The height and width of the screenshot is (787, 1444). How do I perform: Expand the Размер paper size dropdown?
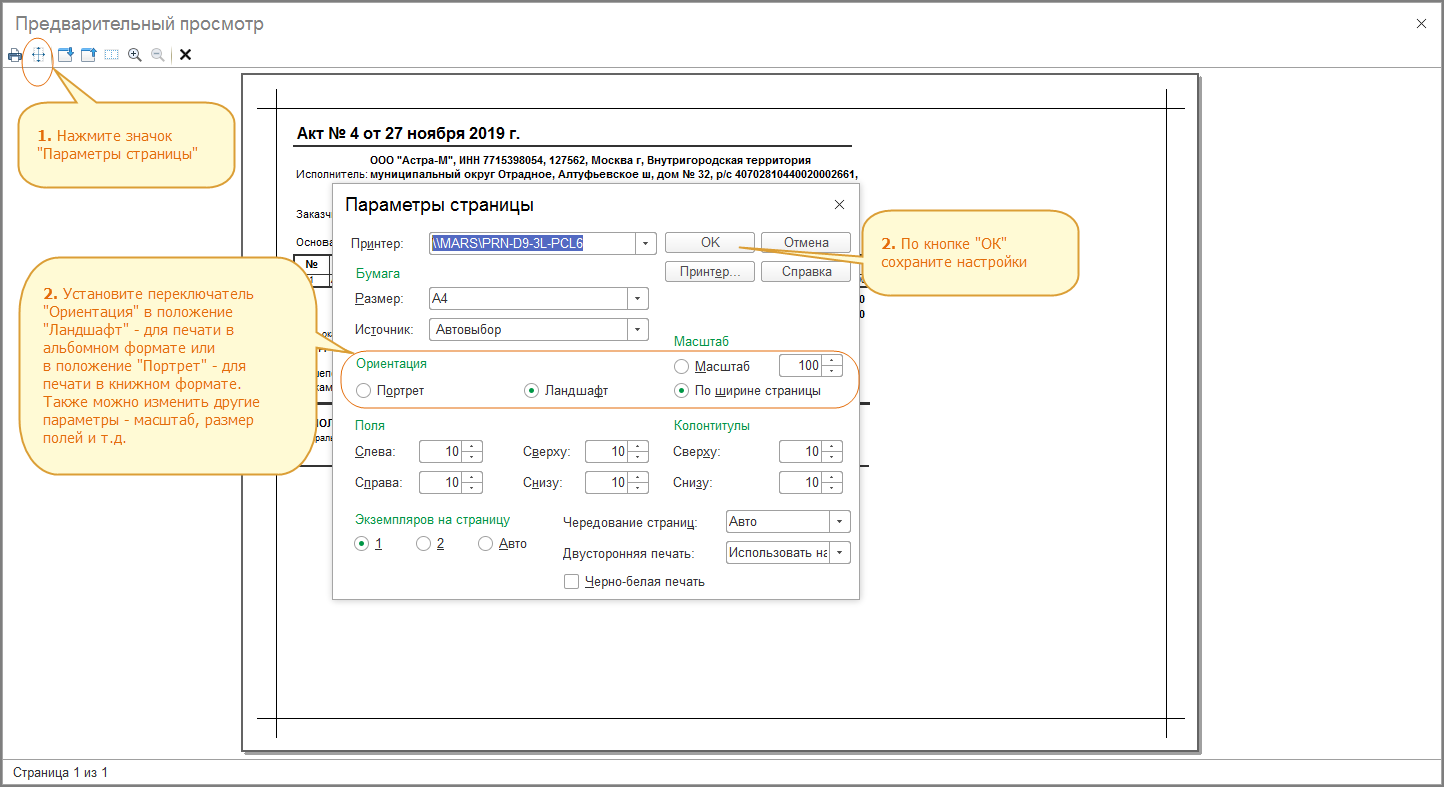click(637, 299)
